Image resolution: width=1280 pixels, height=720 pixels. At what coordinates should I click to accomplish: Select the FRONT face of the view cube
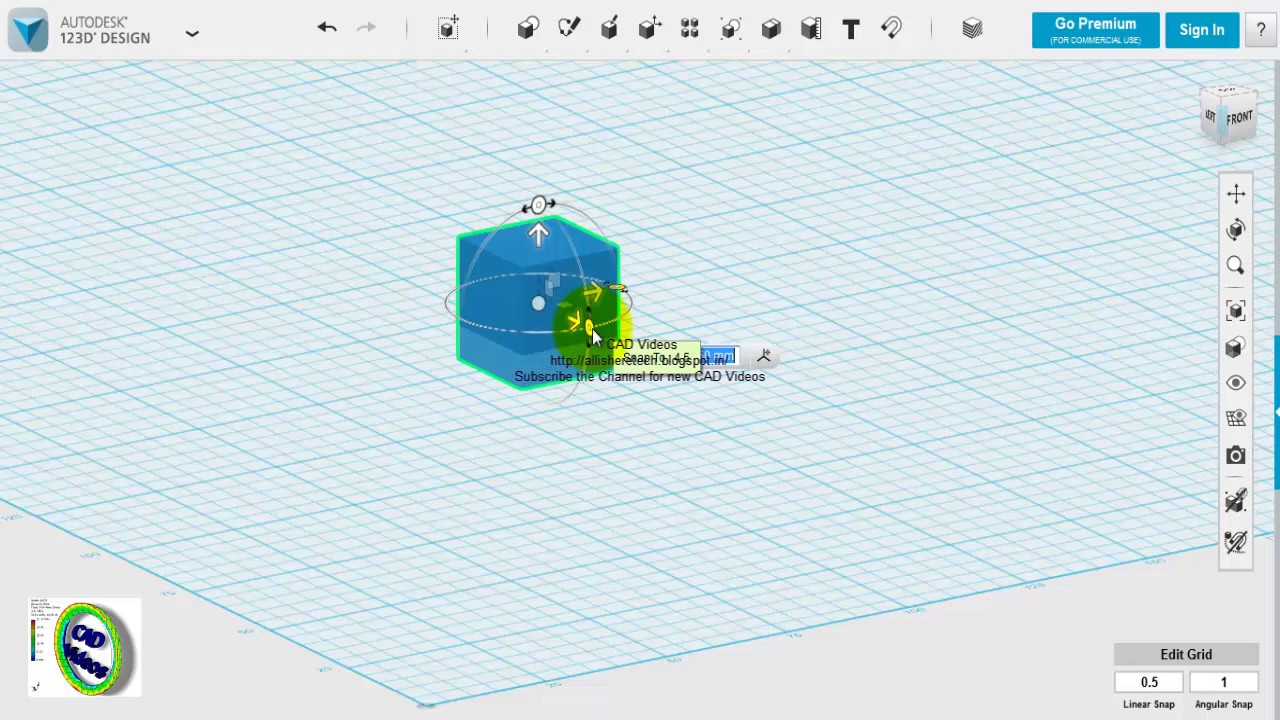coord(1240,118)
